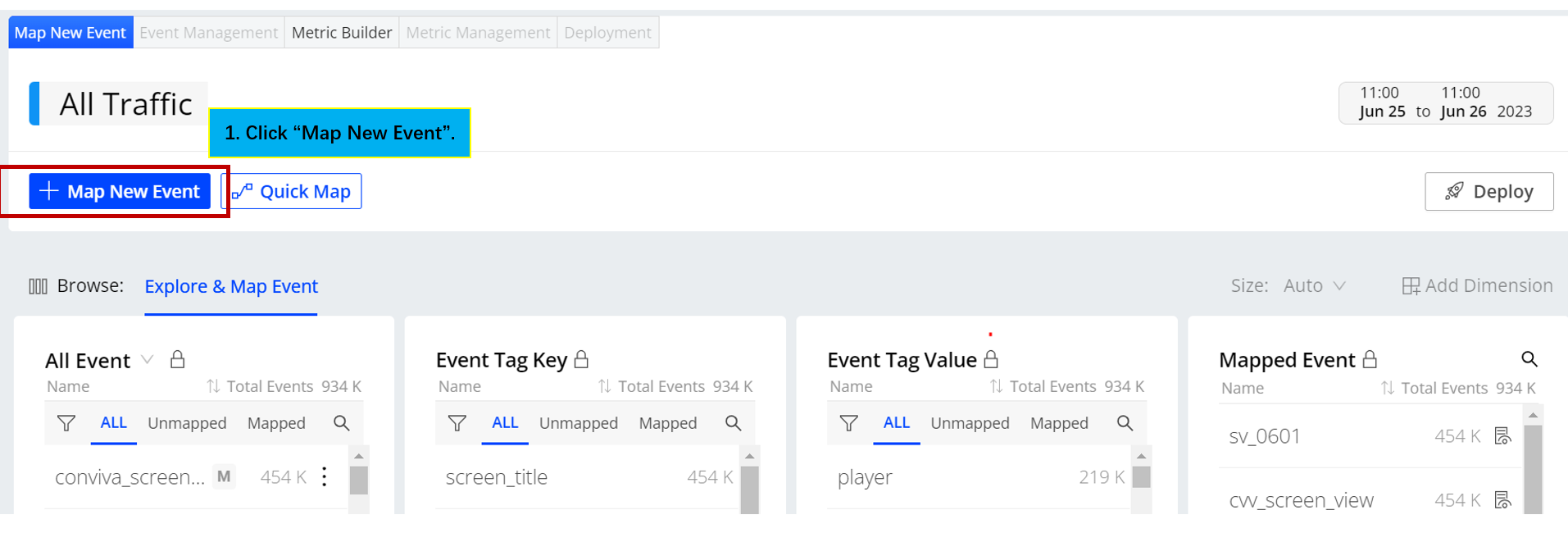This screenshot has width=1568, height=533.
Task: Open the Size Auto dropdown
Action: pos(1314,285)
